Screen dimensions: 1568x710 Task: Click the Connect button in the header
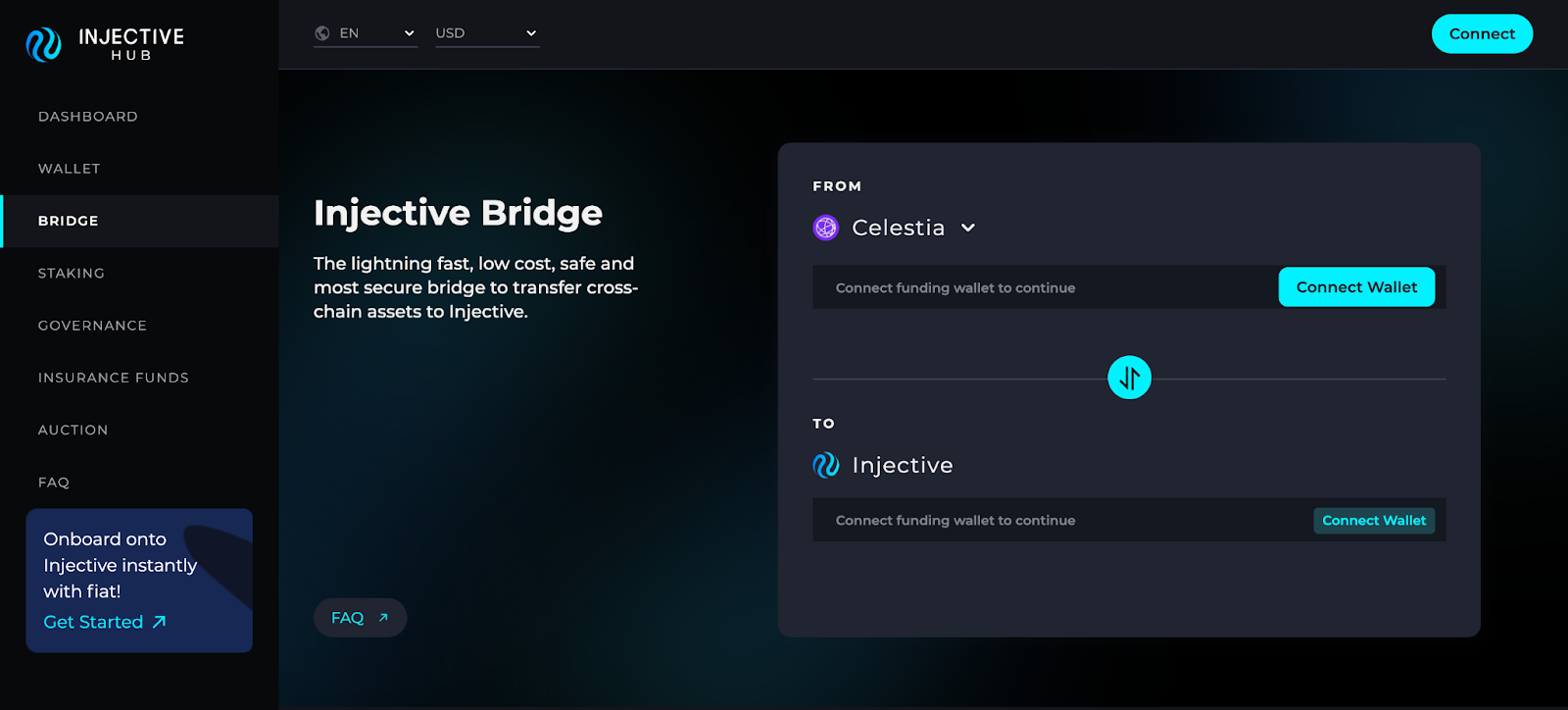1482,34
